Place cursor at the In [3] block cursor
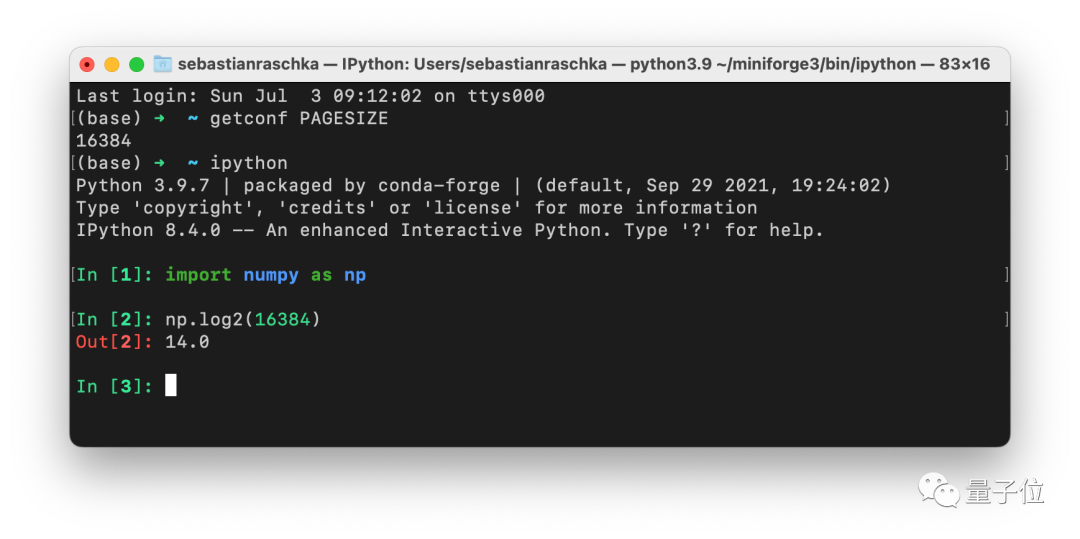This screenshot has width=1080, height=539. [x=171, y=386]
